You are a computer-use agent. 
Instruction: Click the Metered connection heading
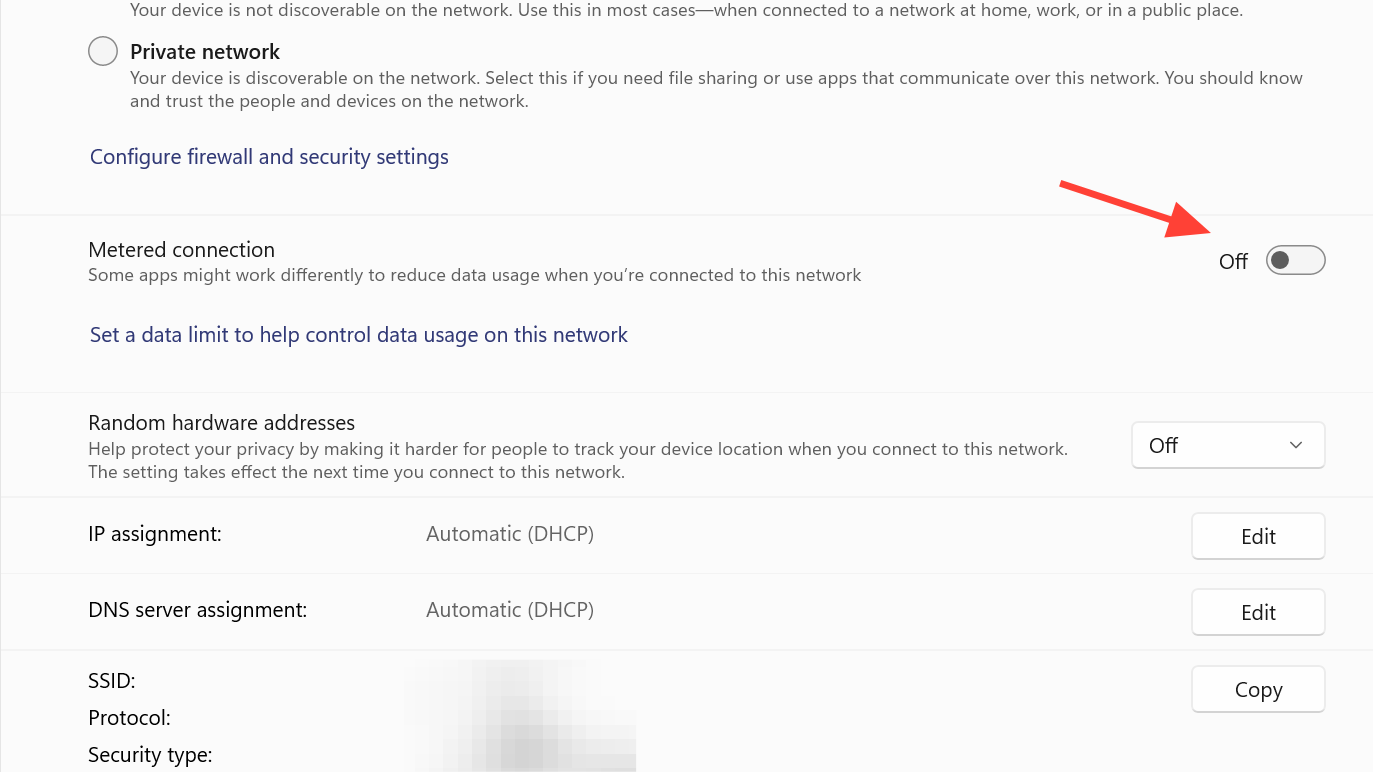coord(181,250)
